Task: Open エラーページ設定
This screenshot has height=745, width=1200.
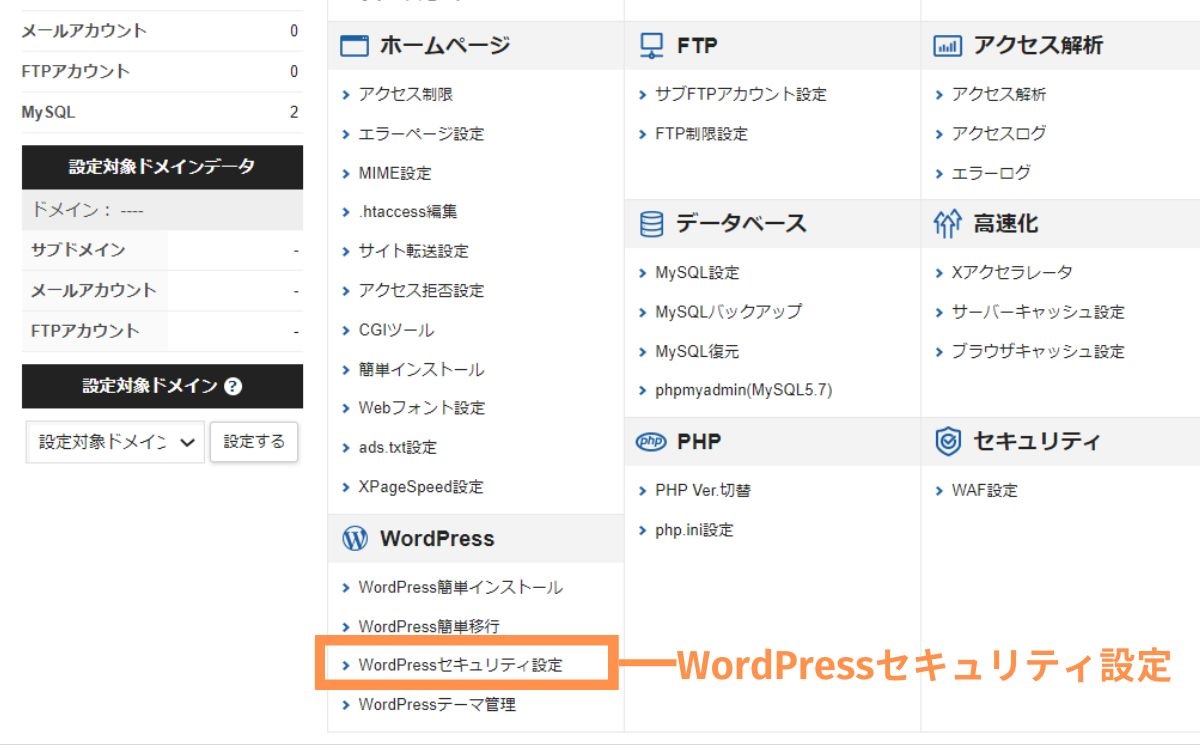Action: tap(421, 134)
